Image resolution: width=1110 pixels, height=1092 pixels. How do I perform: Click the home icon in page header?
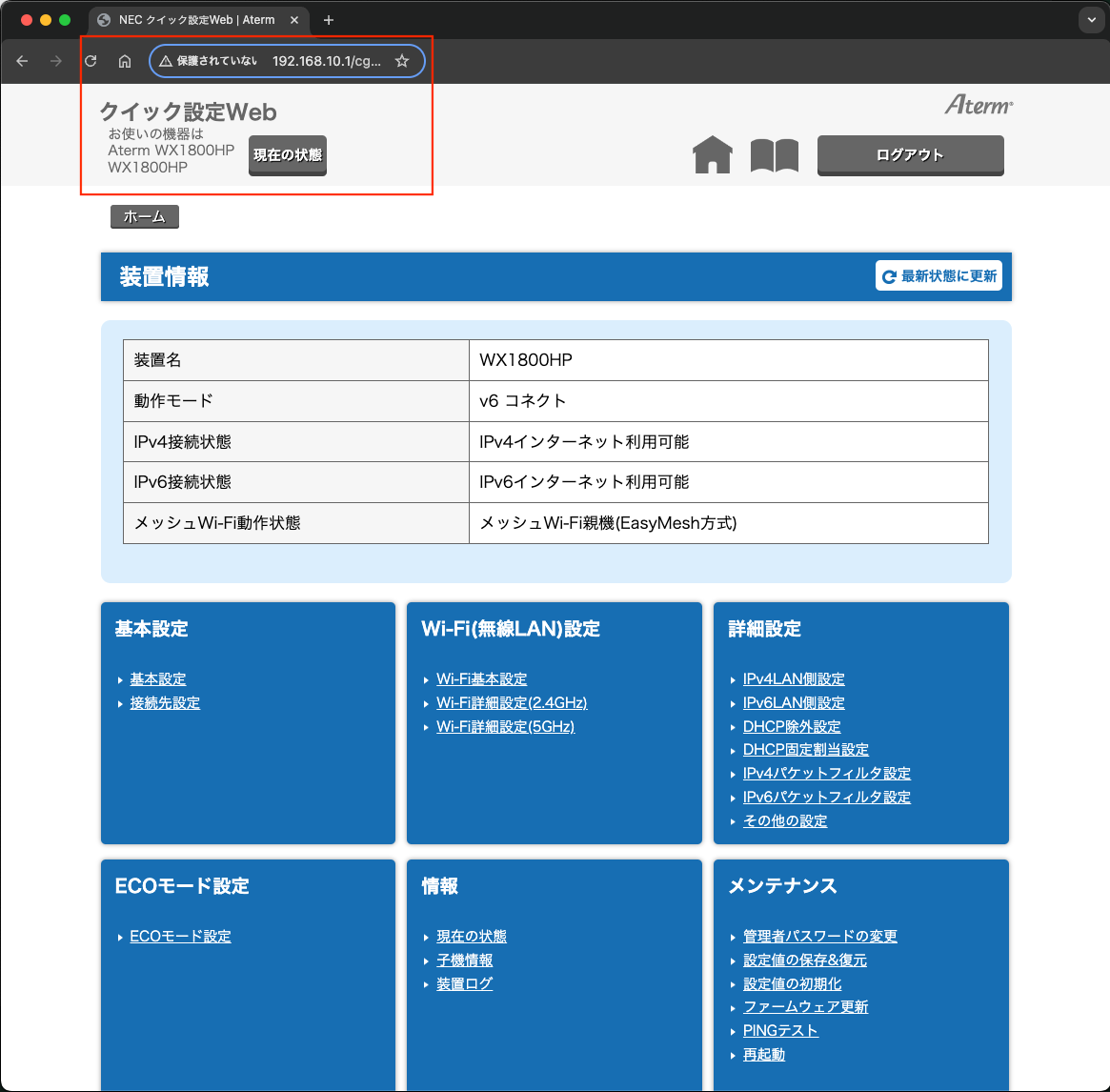[712, 154]
